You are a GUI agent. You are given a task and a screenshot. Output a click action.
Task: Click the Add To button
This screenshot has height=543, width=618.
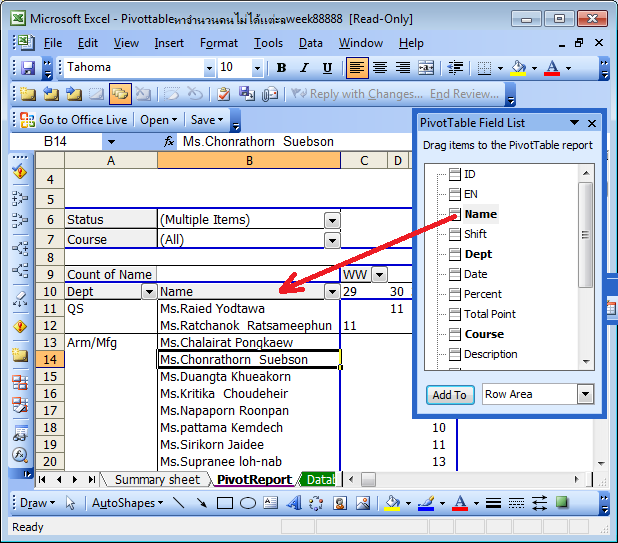[x=449, y=394]
